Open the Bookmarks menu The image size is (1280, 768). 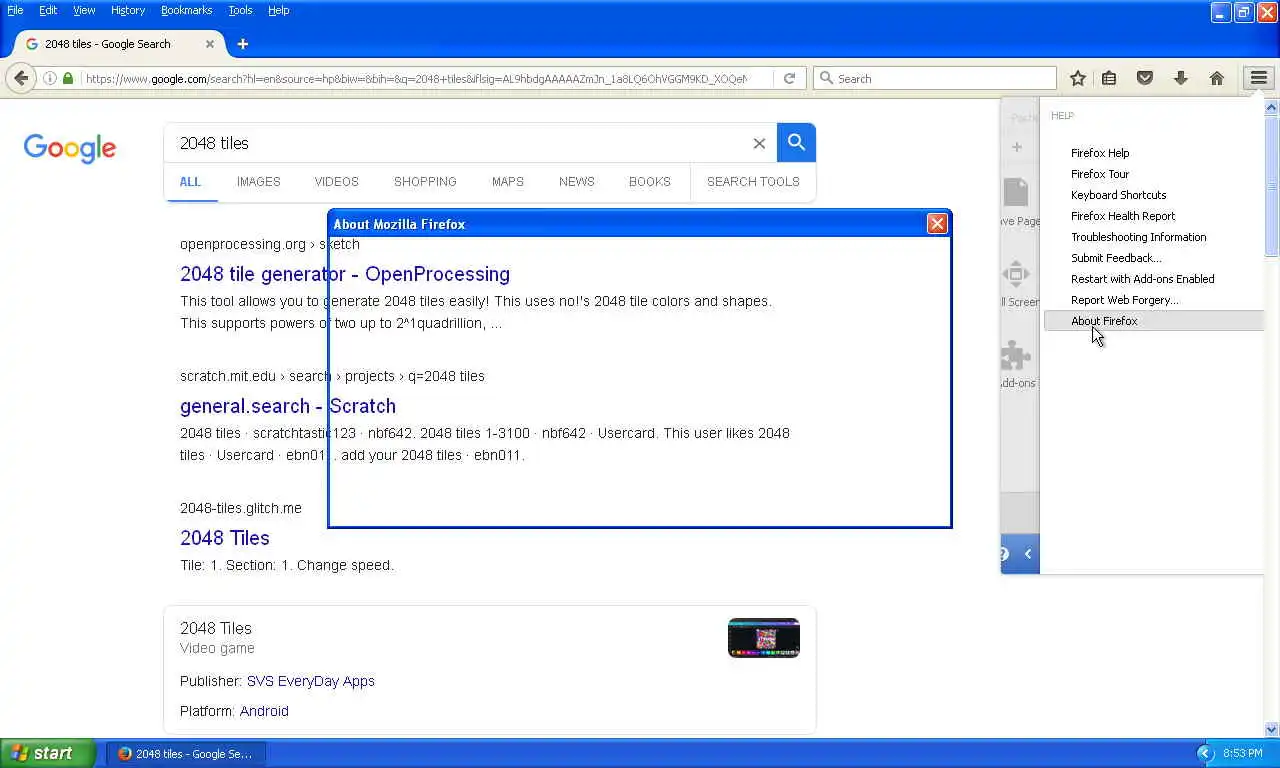click(x=186, y=10)
